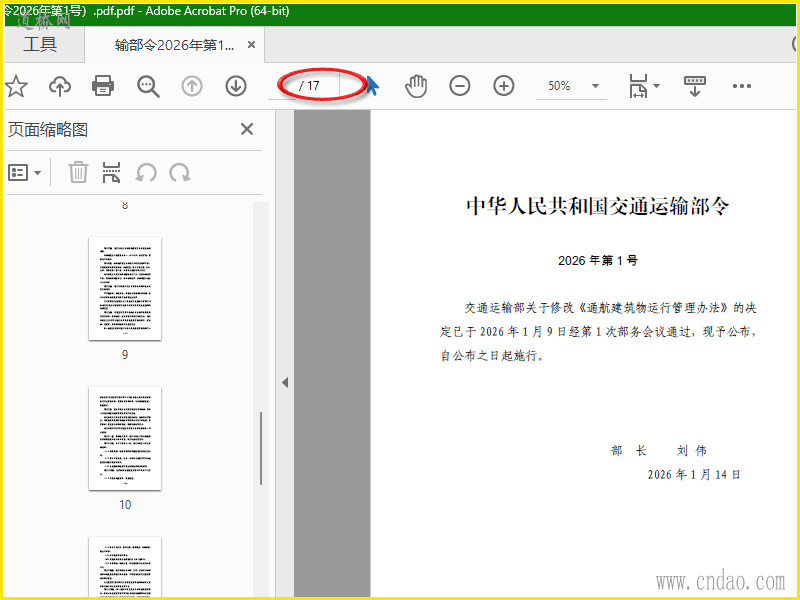Click the signature text 部 长 刘 伟

tap(658, 451)
